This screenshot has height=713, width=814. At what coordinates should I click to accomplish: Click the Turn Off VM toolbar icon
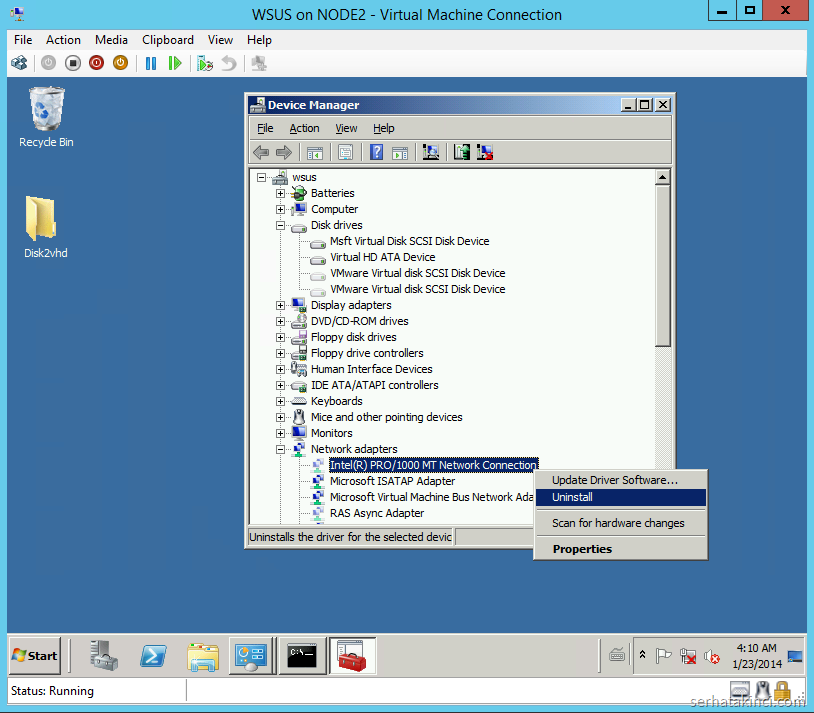pyautogui.click(x=73, y=63)
